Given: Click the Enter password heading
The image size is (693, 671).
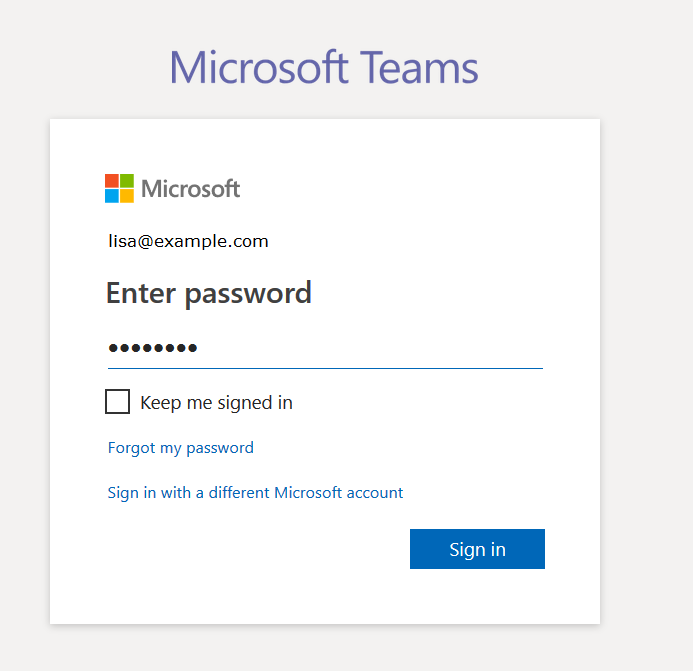Looking at the screenshot, I should pos(209,293).
